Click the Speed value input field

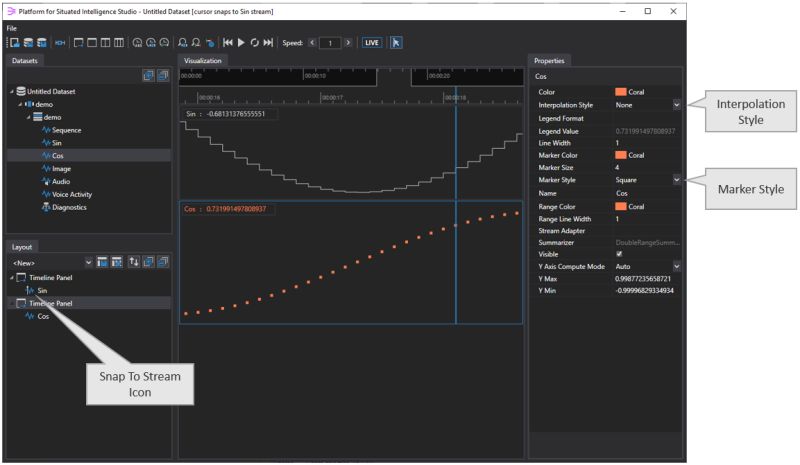pos(330,43)
